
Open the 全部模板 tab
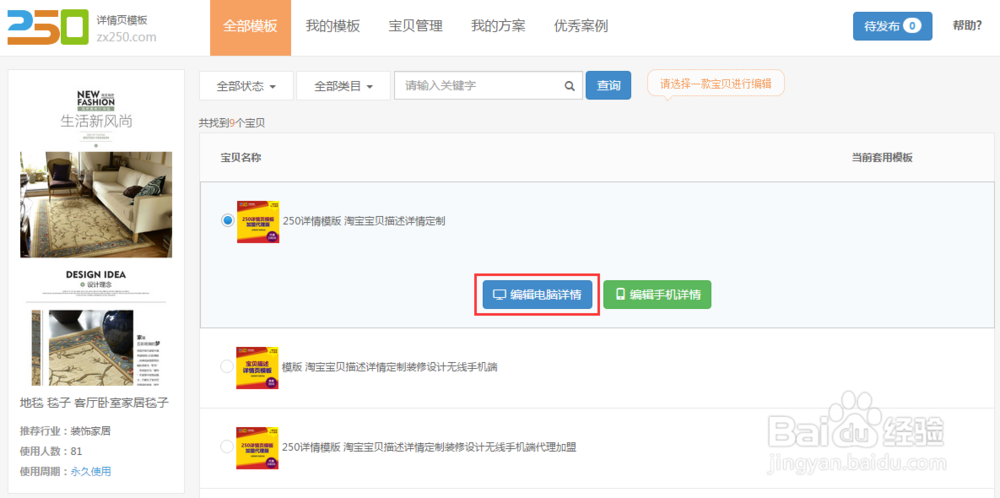point(251,27)
